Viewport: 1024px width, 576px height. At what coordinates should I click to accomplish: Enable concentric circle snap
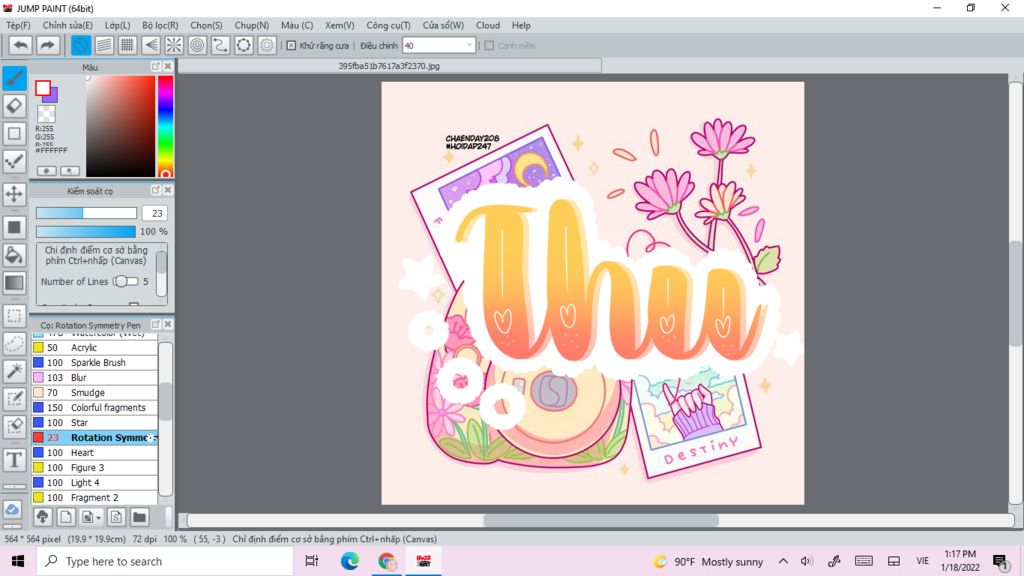197,45
